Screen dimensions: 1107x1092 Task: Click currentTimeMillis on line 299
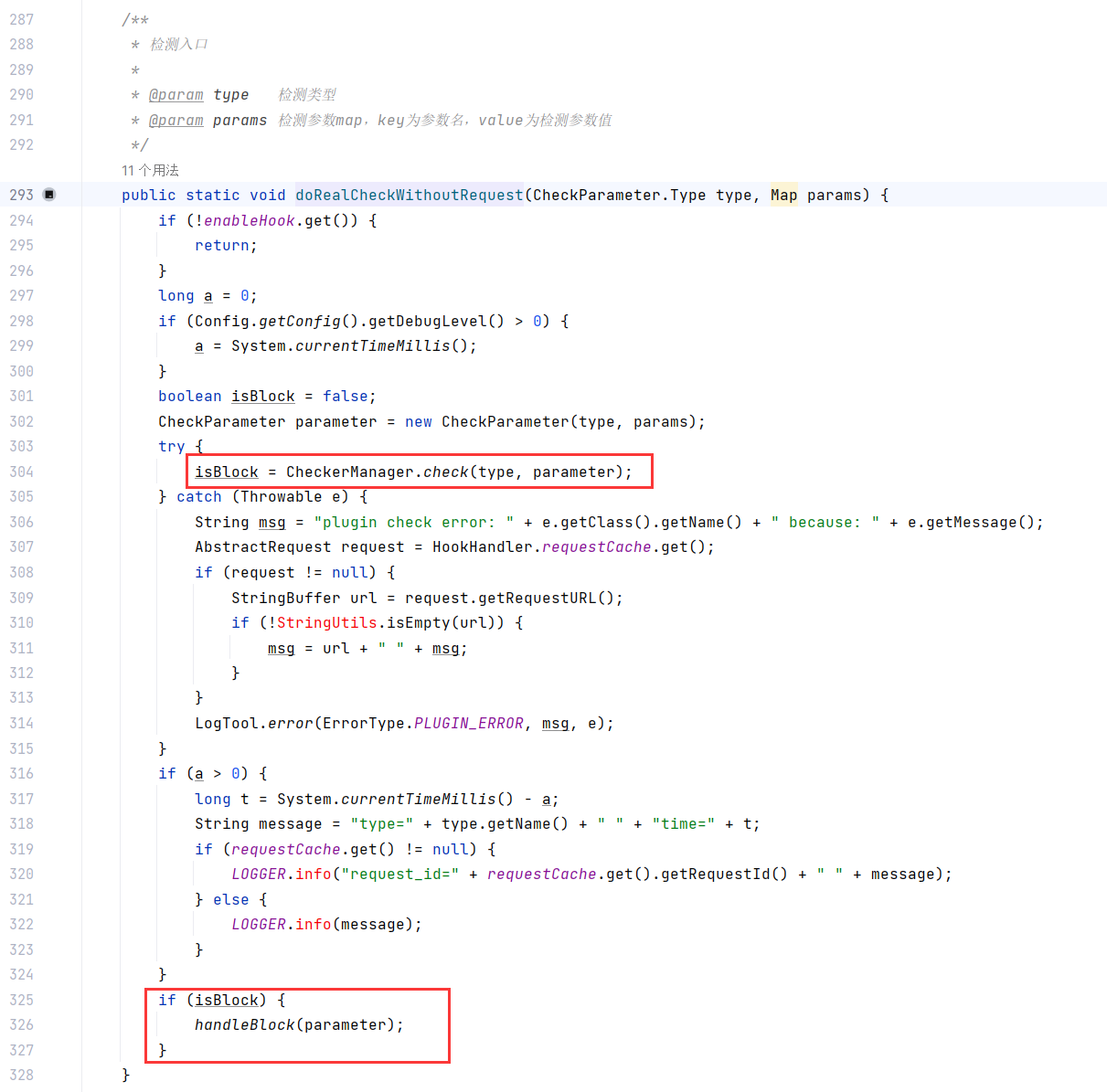click(373, 345)
